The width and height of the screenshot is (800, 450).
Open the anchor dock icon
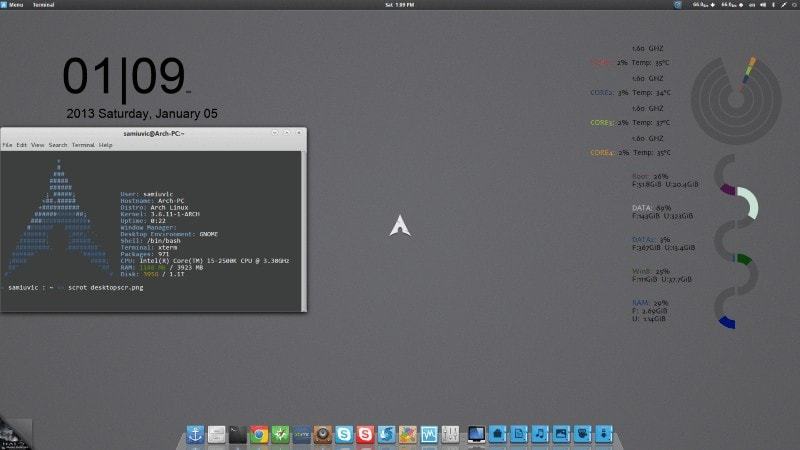194,435
